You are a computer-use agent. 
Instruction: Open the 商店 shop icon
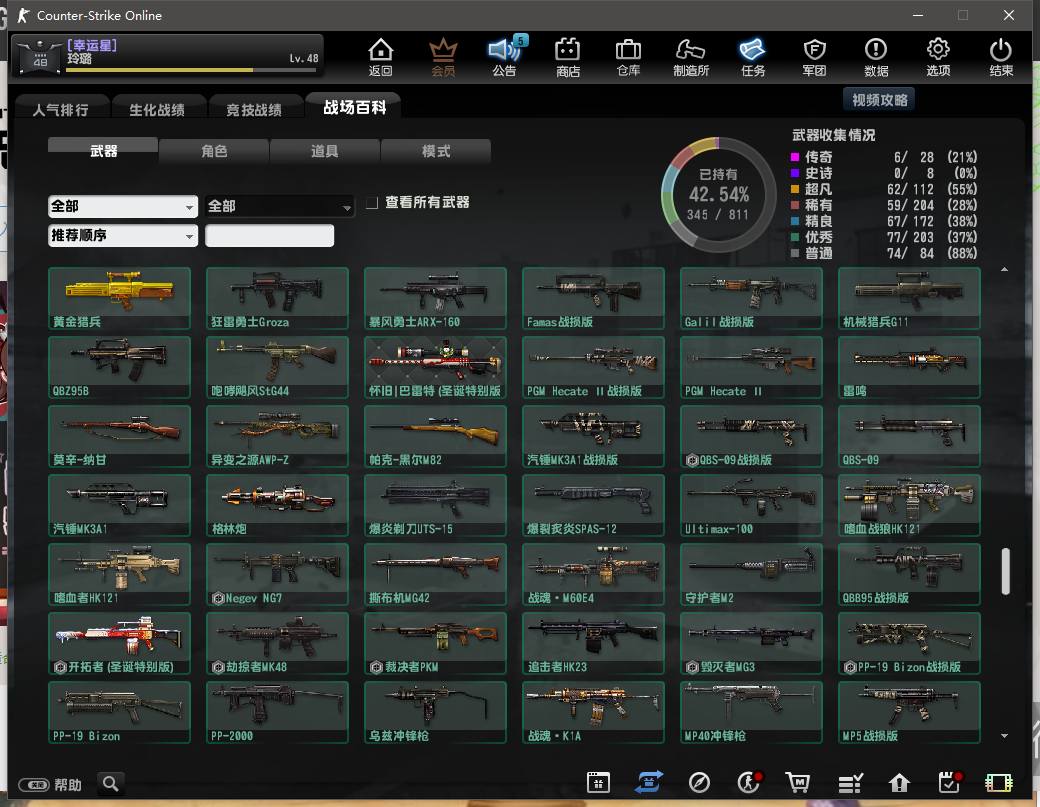pos(568,56)
